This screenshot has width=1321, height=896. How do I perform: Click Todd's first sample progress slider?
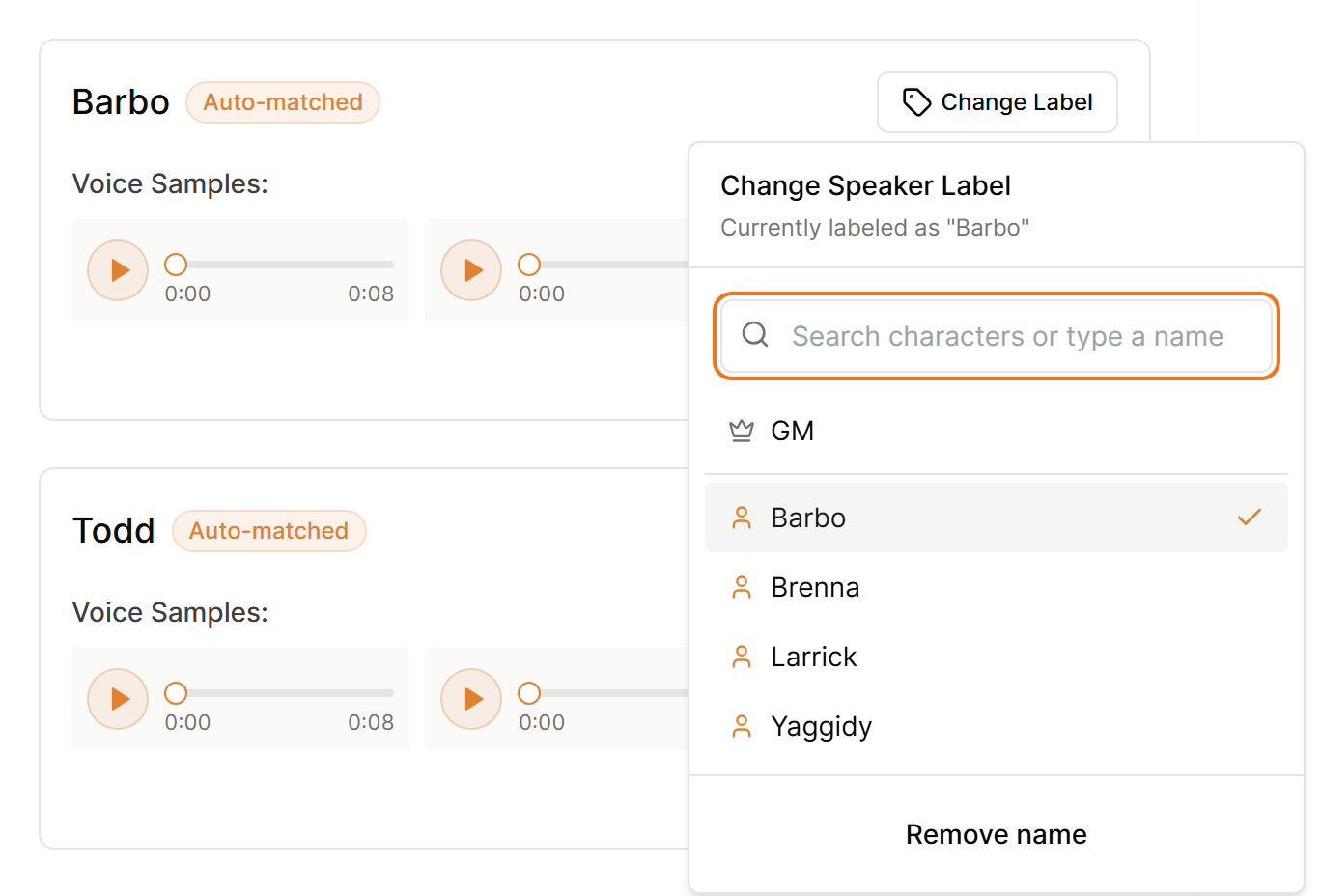280,693
